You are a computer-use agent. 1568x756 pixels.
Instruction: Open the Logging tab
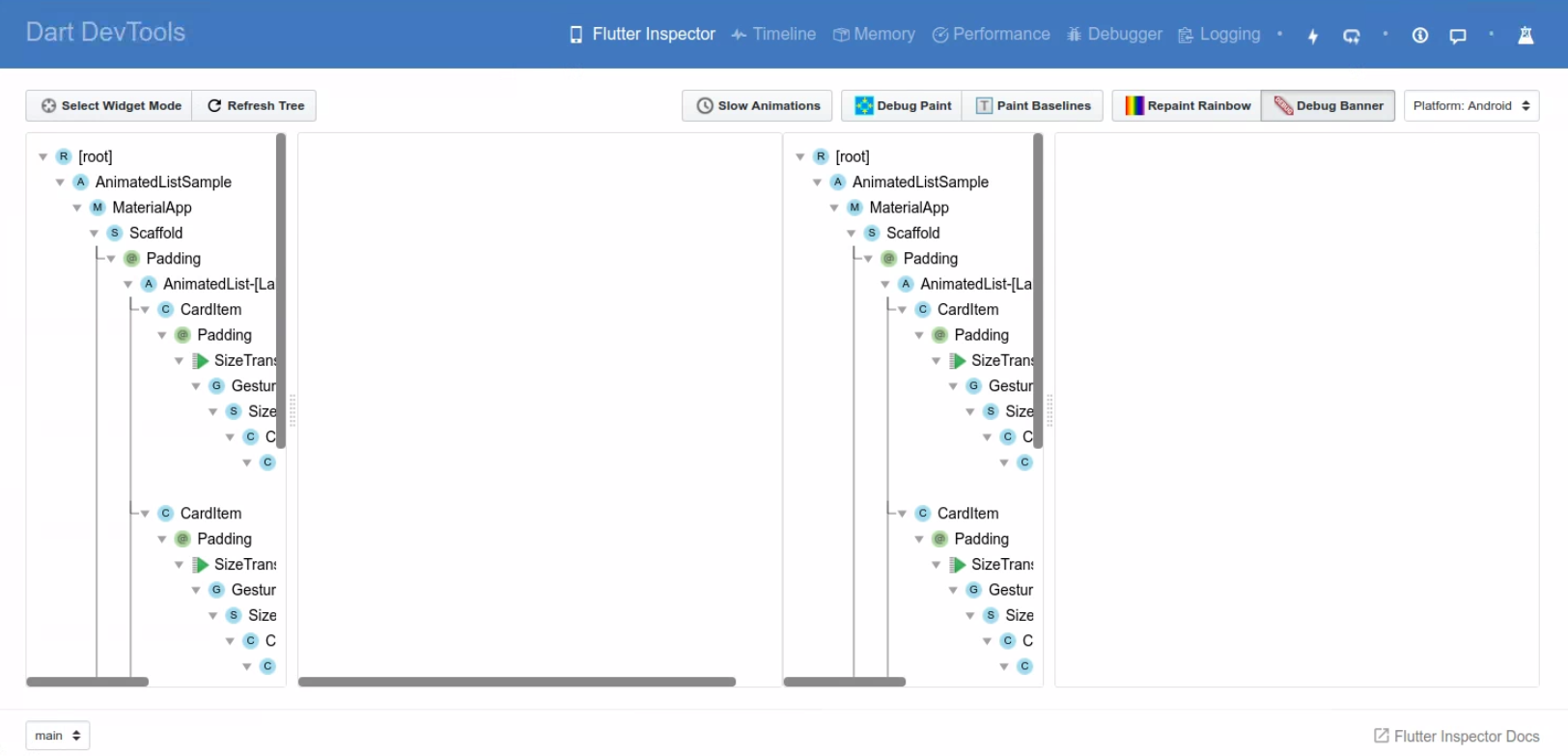[1219, 35]
